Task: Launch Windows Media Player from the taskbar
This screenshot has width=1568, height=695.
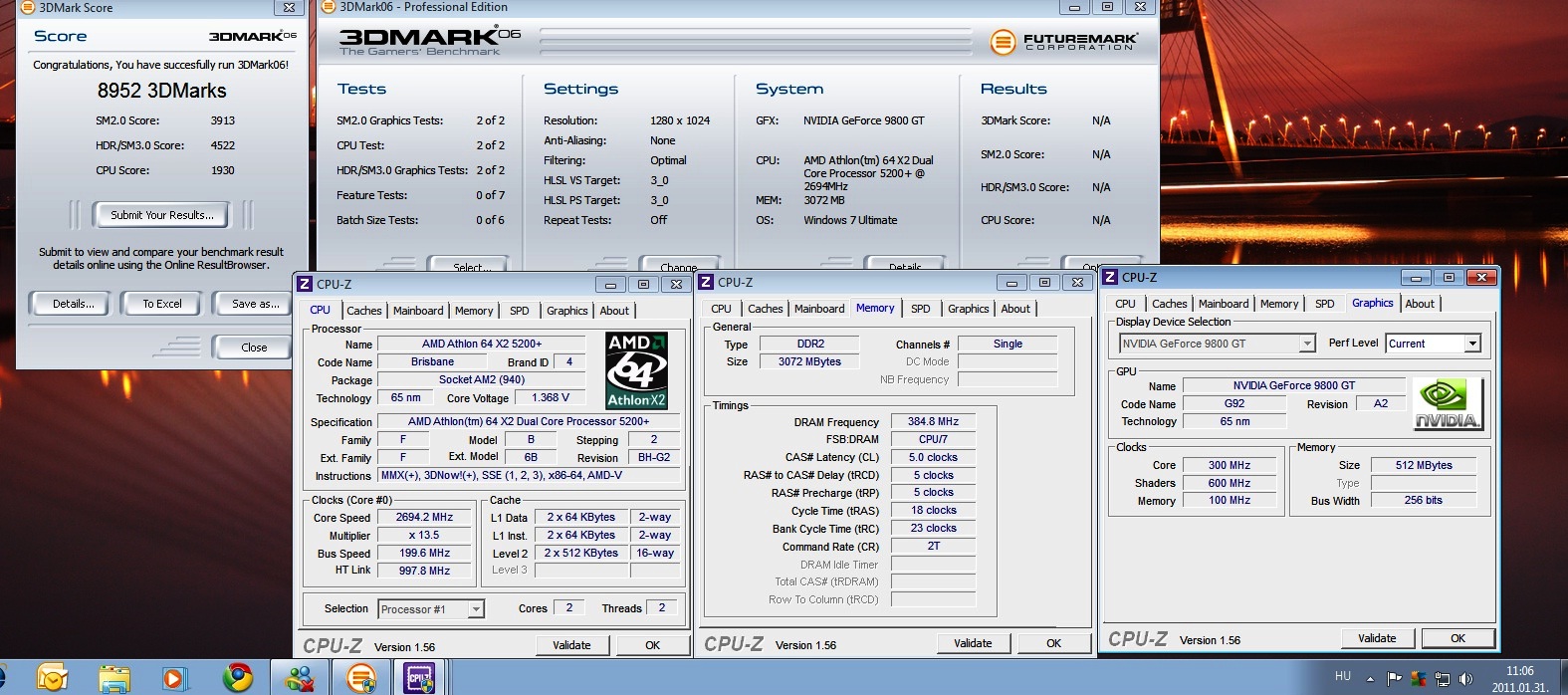Action: [175, 678]
